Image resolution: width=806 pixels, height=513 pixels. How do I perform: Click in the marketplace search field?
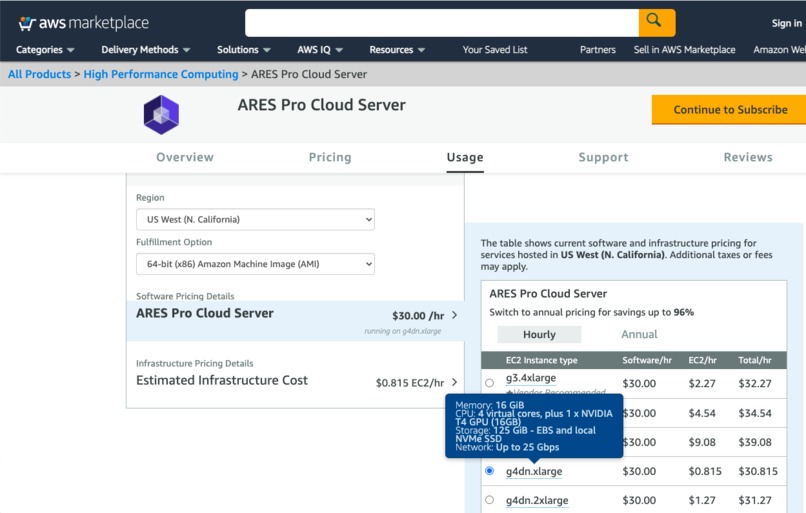tap(442, 23)
